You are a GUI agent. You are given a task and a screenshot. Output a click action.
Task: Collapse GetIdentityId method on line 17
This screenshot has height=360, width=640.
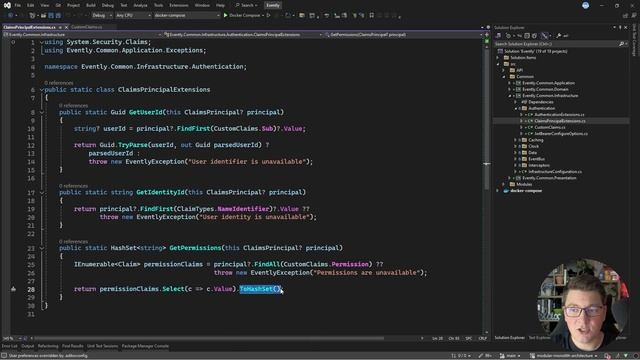point(42,193)
